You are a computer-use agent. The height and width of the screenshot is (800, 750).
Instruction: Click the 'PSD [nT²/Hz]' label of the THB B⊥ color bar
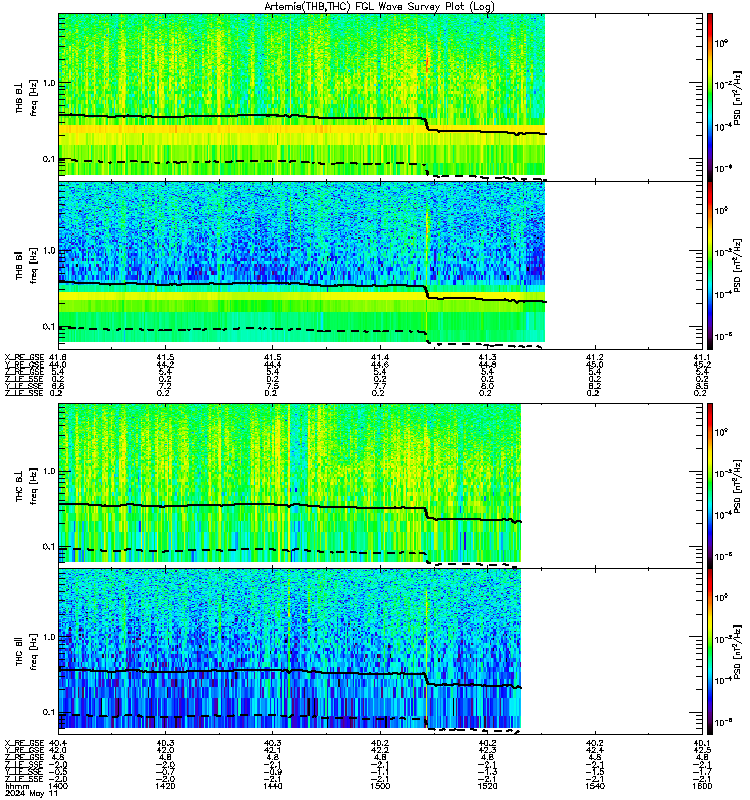coord(737,98)
